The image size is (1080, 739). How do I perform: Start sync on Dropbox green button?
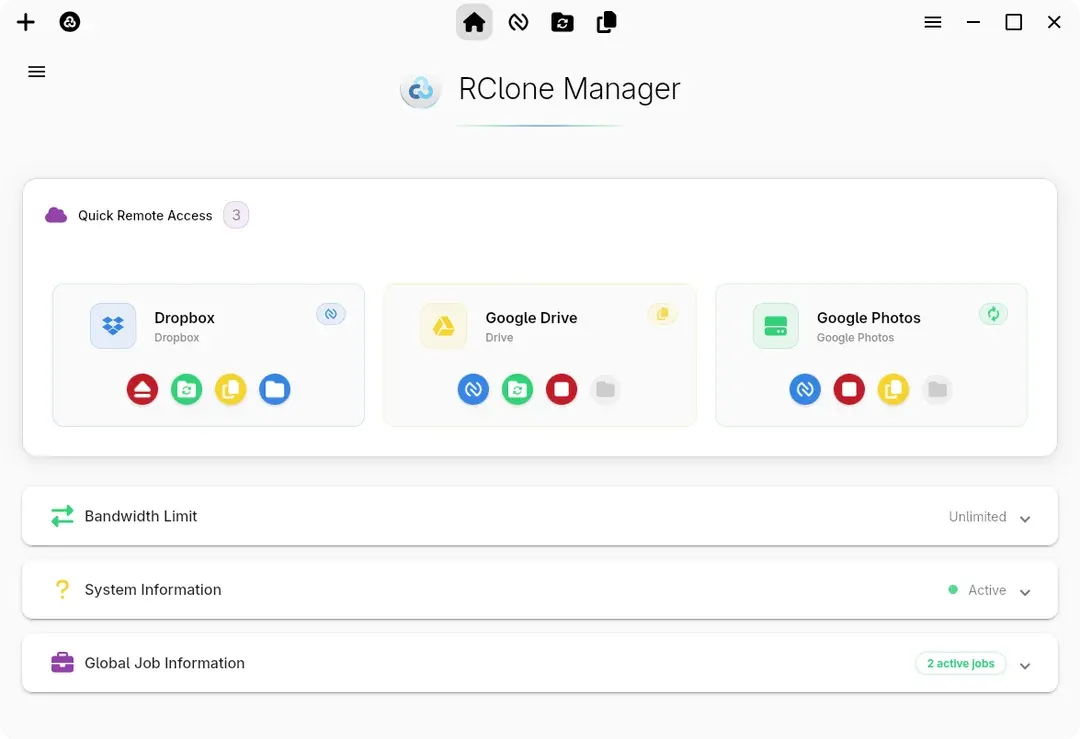point(187,389)
